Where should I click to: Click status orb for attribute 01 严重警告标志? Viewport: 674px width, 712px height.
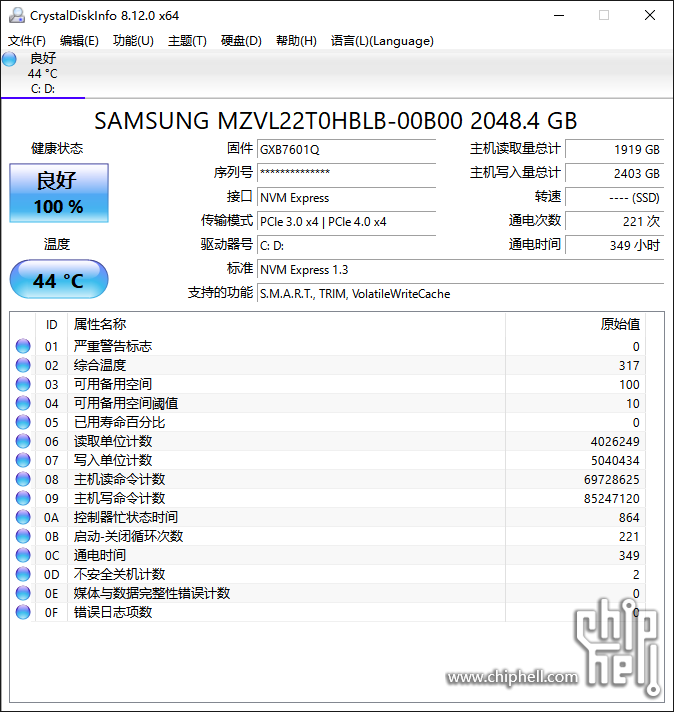coord(23,346)
